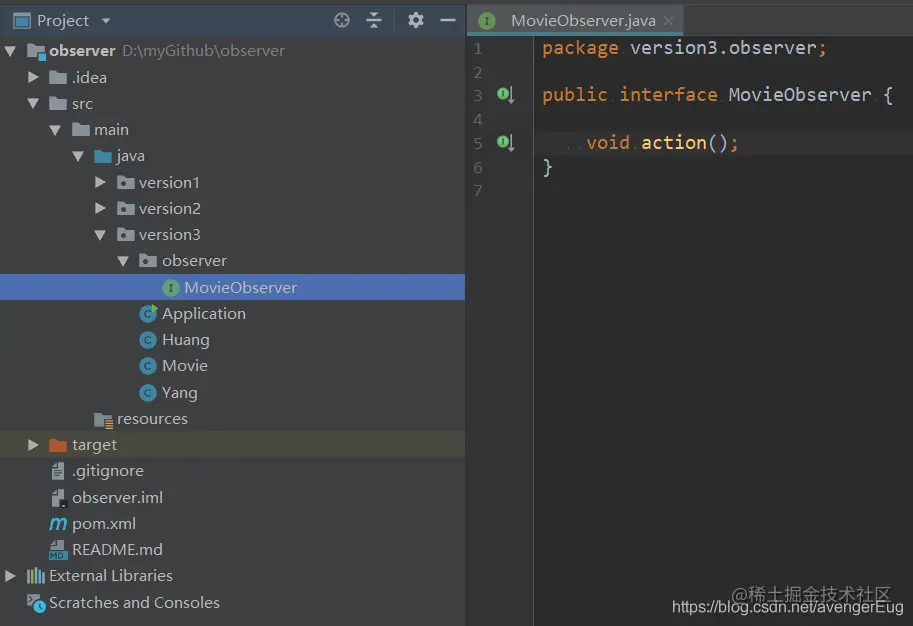This screenshot has height=626, width=913.
Task: Collapse the src folder arrow
Action: pyautogui.click(x=33, y=104)
